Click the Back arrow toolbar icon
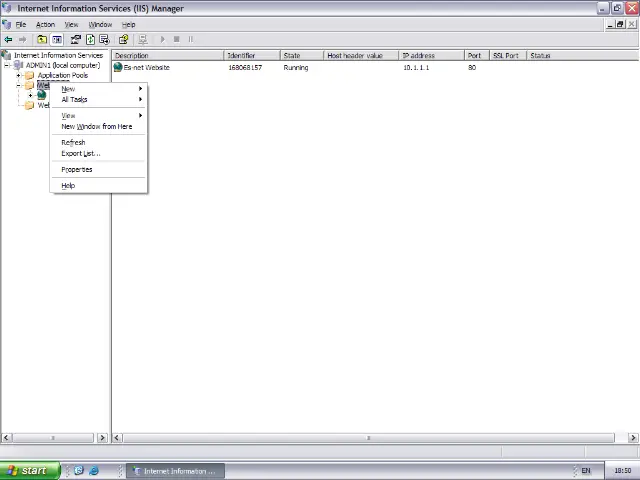 (8, 40)
